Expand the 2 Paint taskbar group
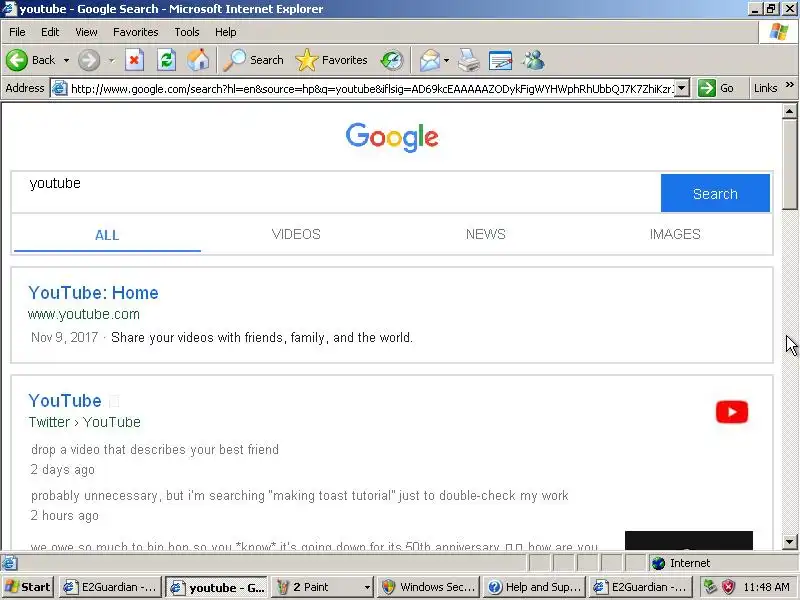The image size is (800, 600). point(322,587)
